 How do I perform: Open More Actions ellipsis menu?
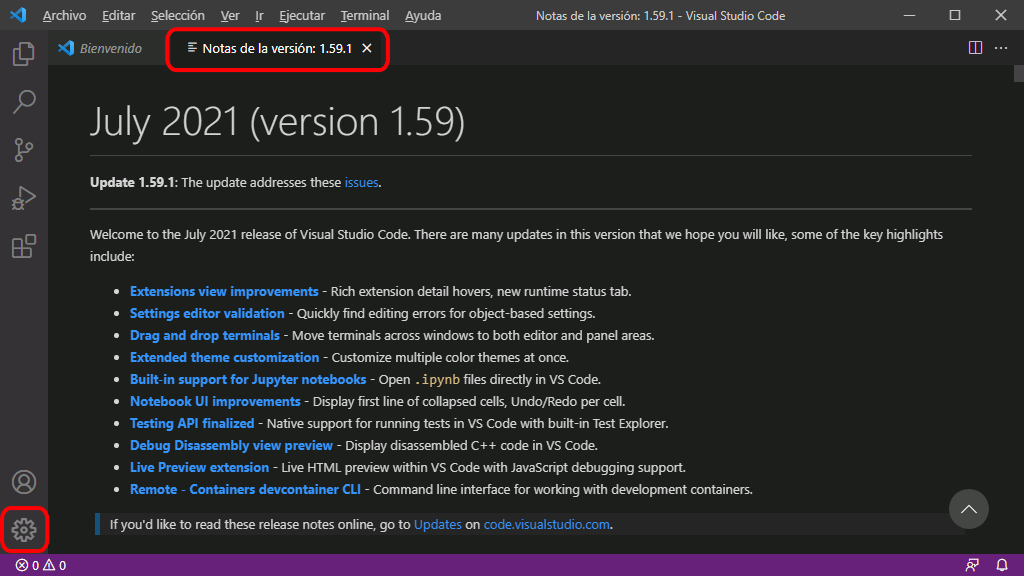tap(1001, 48)
